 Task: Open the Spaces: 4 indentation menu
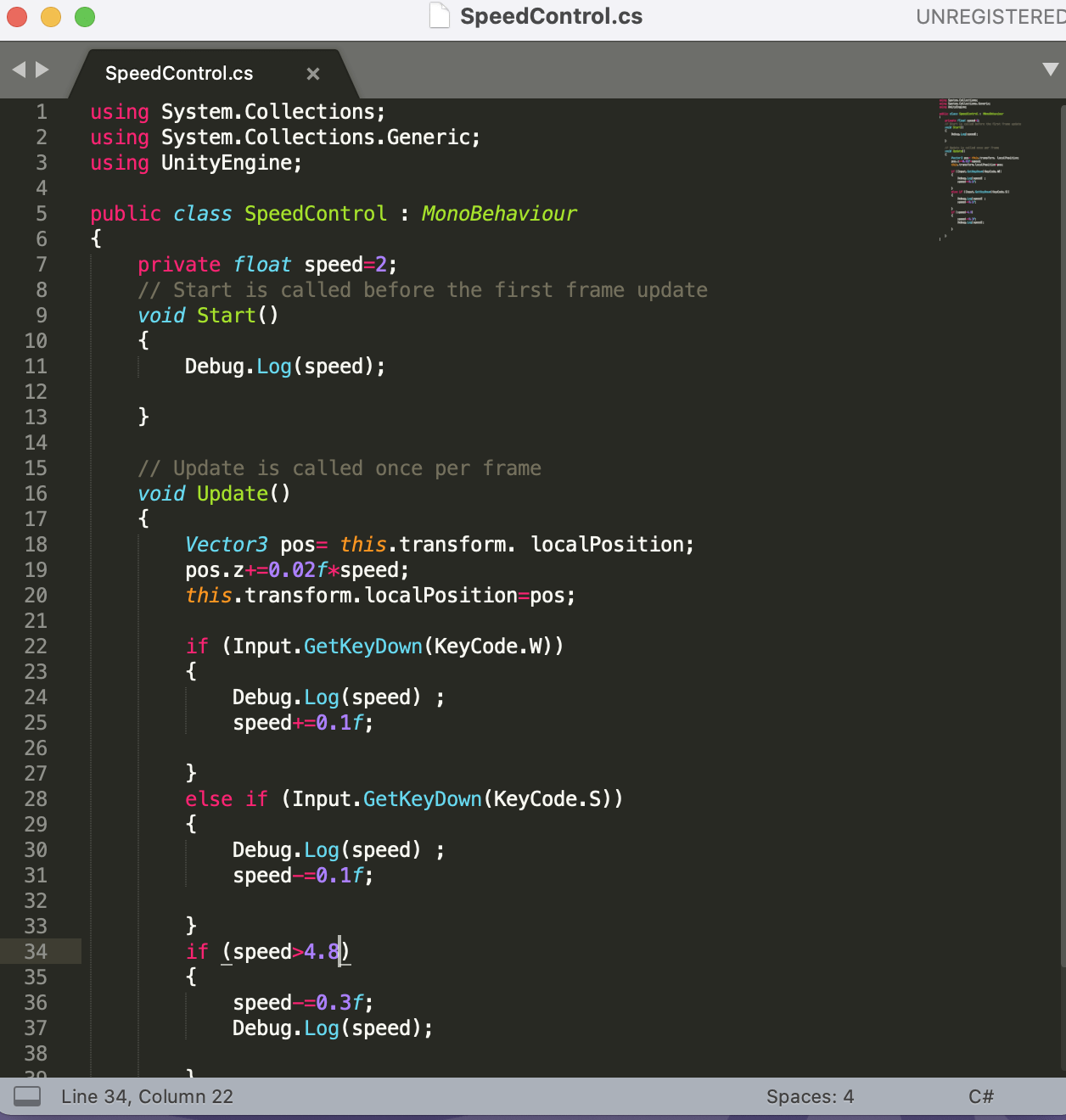(x=809, y=1096)
